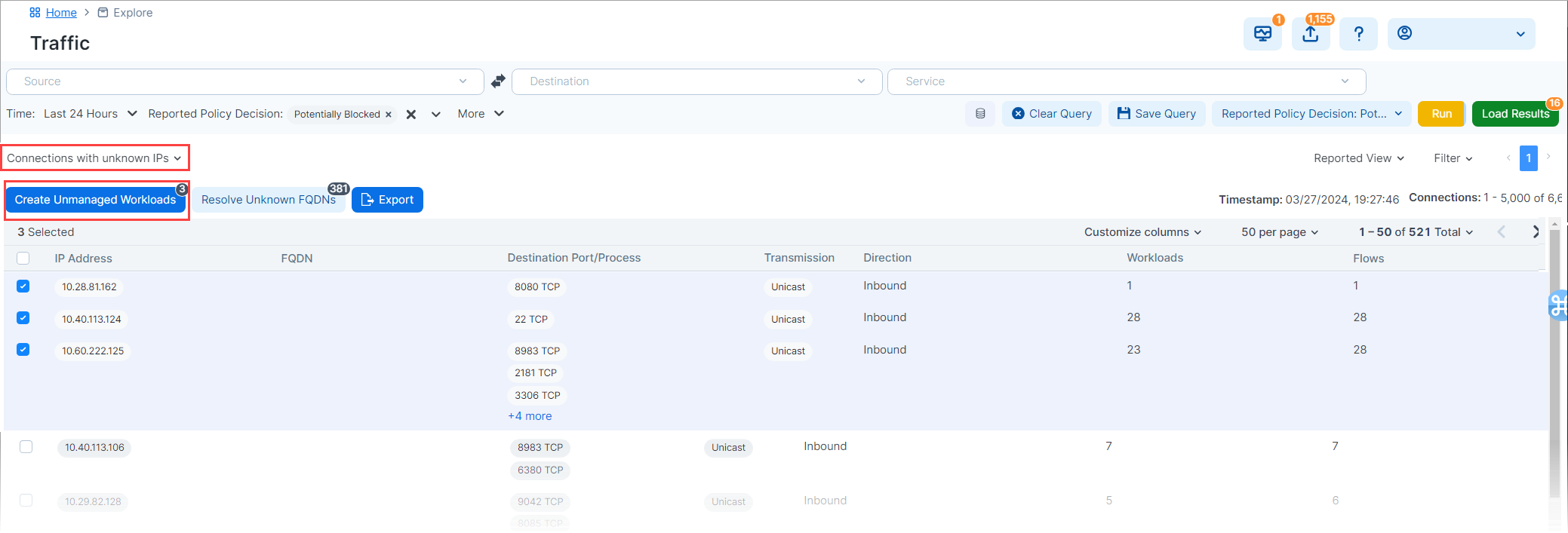Viewport: 1568px width, 533px height.
Task: Click the swap source and destination arrows icon
Action: pos(498,81)
